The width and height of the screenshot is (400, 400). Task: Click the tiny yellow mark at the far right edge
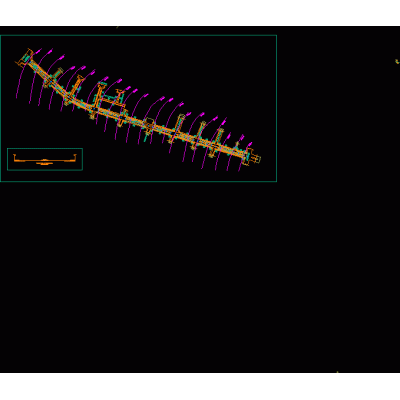397,61
